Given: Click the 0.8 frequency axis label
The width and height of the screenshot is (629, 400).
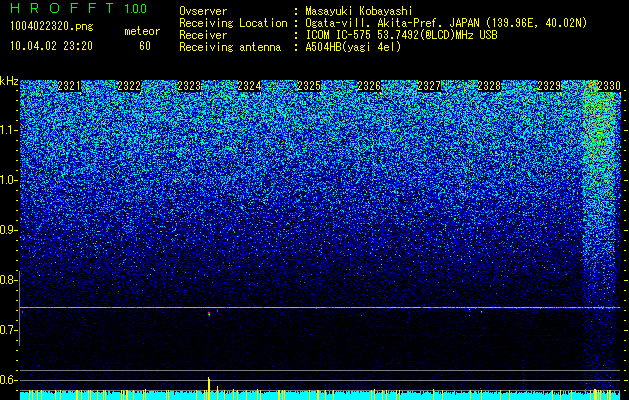Looking at the screenshot, I should pos(9,280).
